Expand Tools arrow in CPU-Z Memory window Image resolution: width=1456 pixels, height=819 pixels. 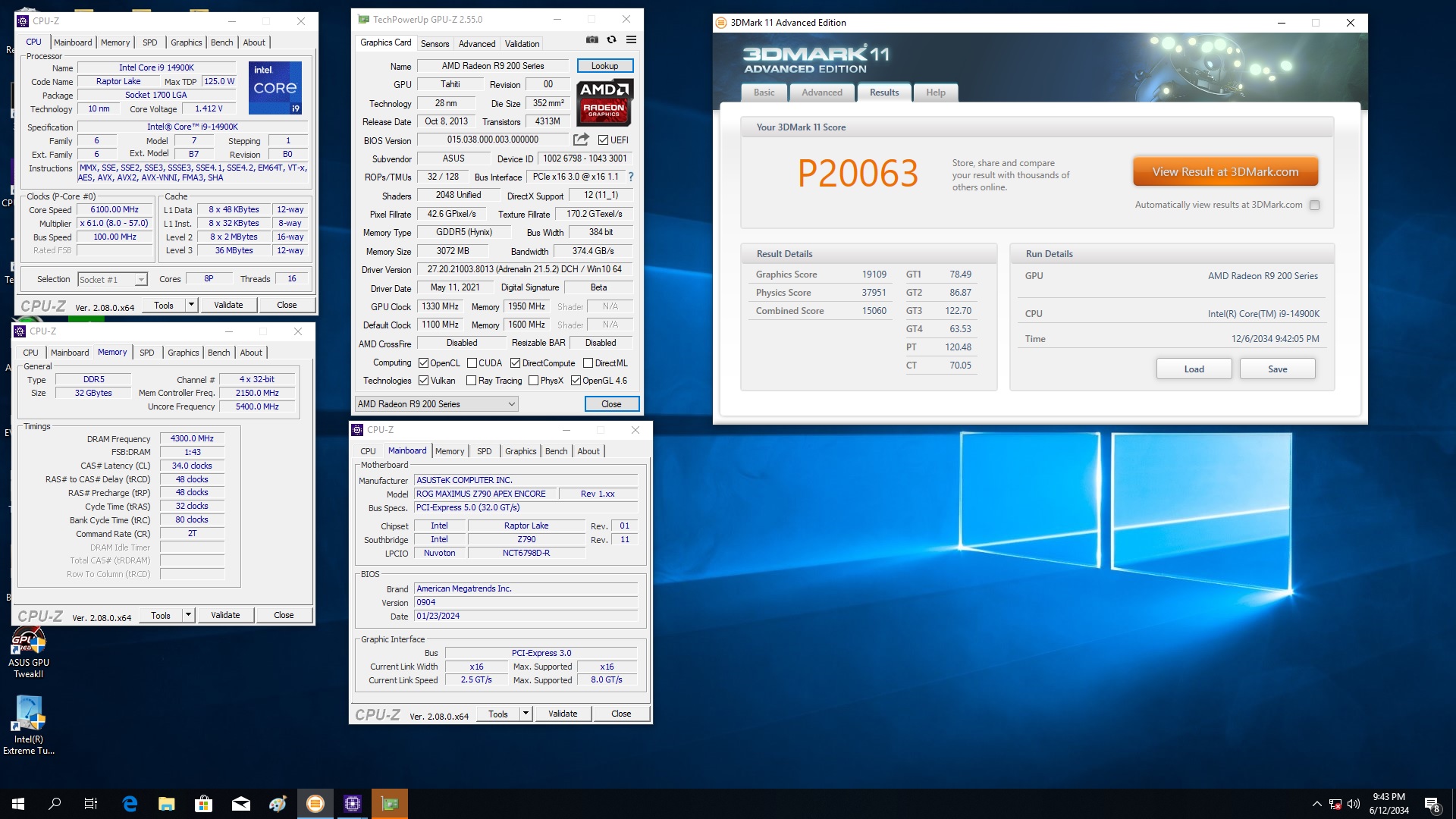(188, 615)
